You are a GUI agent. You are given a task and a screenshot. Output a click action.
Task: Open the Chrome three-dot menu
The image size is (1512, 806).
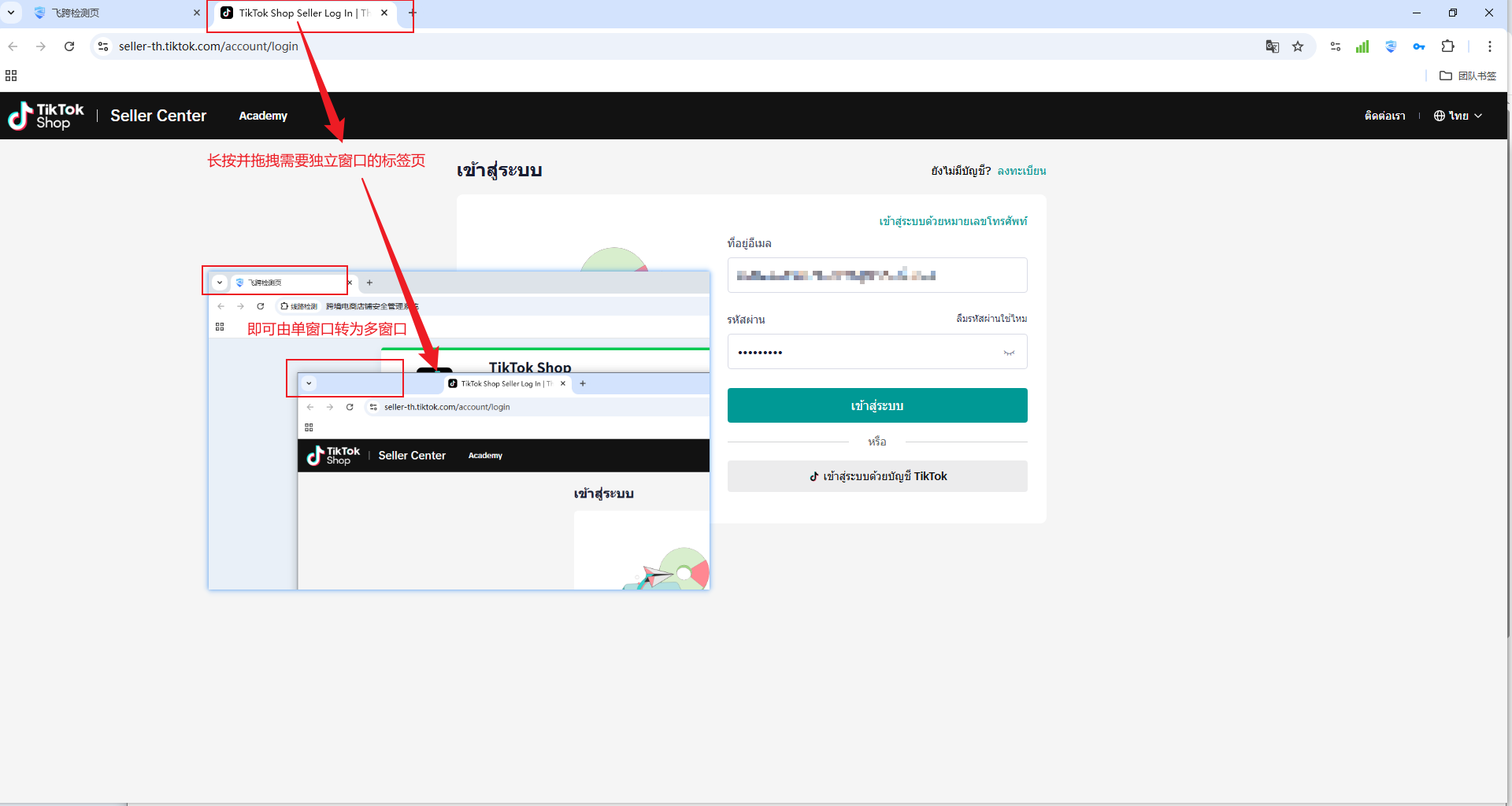tap(1489, 46)
